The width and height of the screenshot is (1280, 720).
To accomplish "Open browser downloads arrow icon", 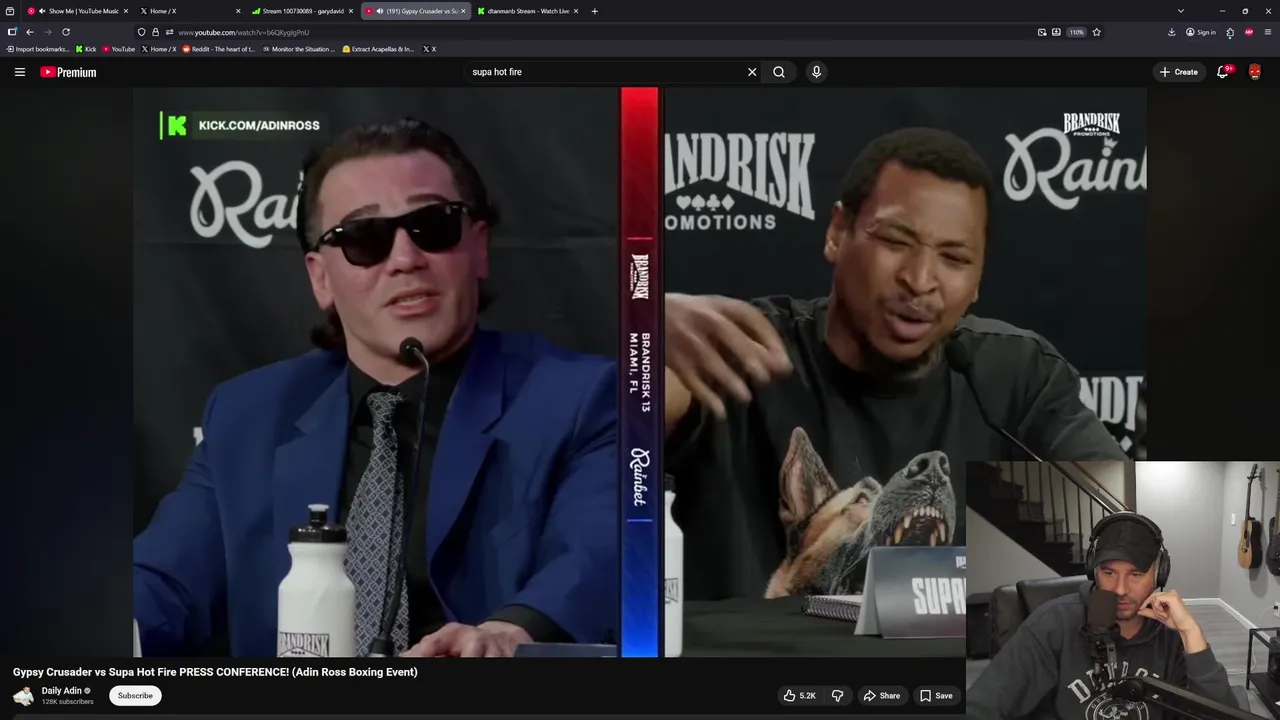I will (x=1171, y=32).
